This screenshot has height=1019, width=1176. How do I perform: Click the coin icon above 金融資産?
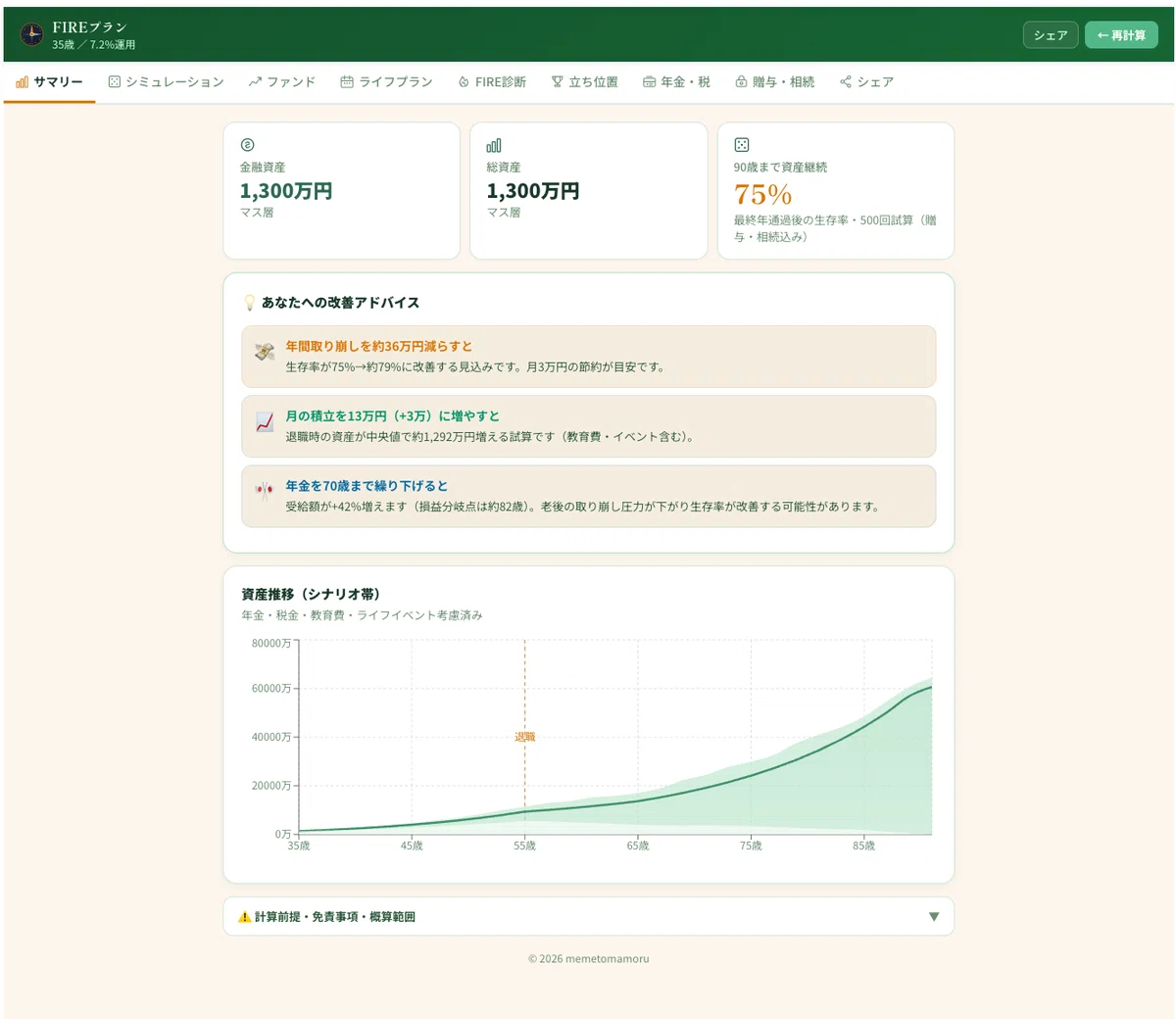click(x=247, y=145)
